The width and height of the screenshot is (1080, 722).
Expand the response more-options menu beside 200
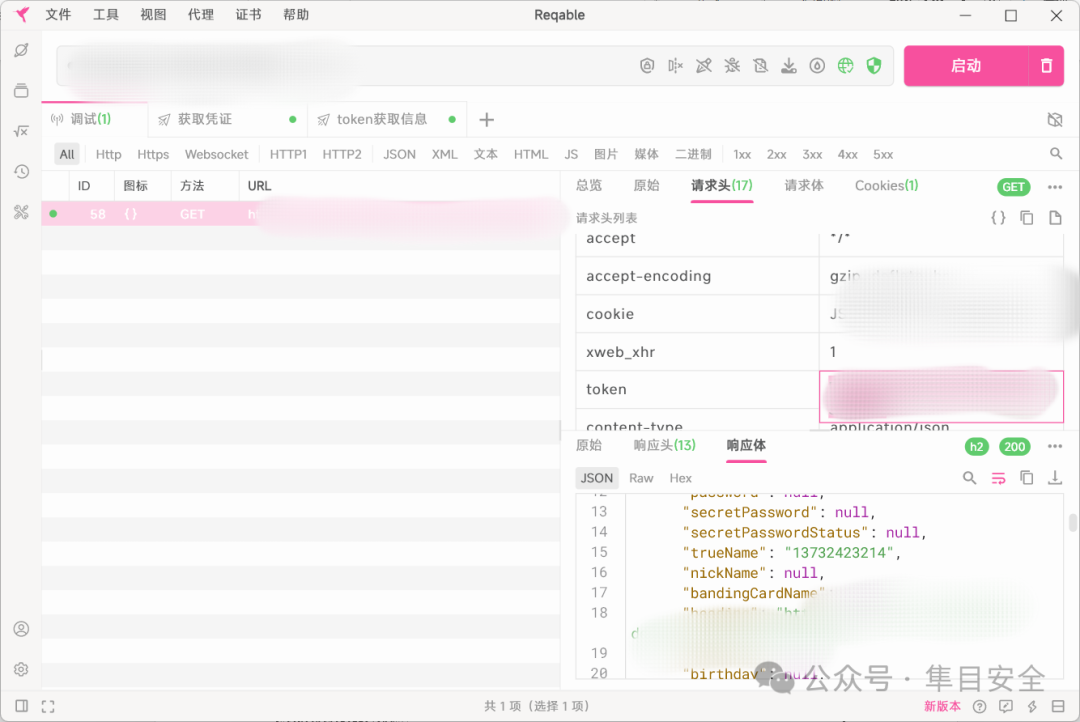[x=1055, y=446]
